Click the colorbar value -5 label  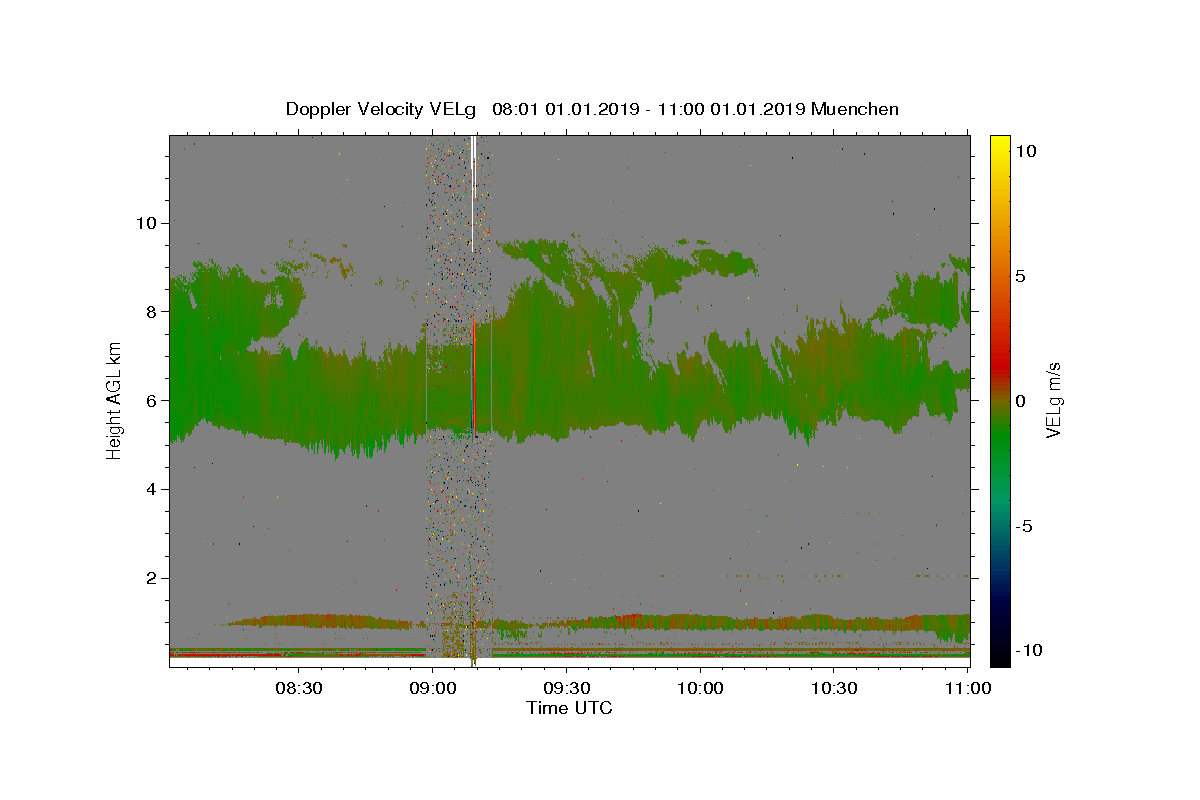click(x=1024, y=526)
